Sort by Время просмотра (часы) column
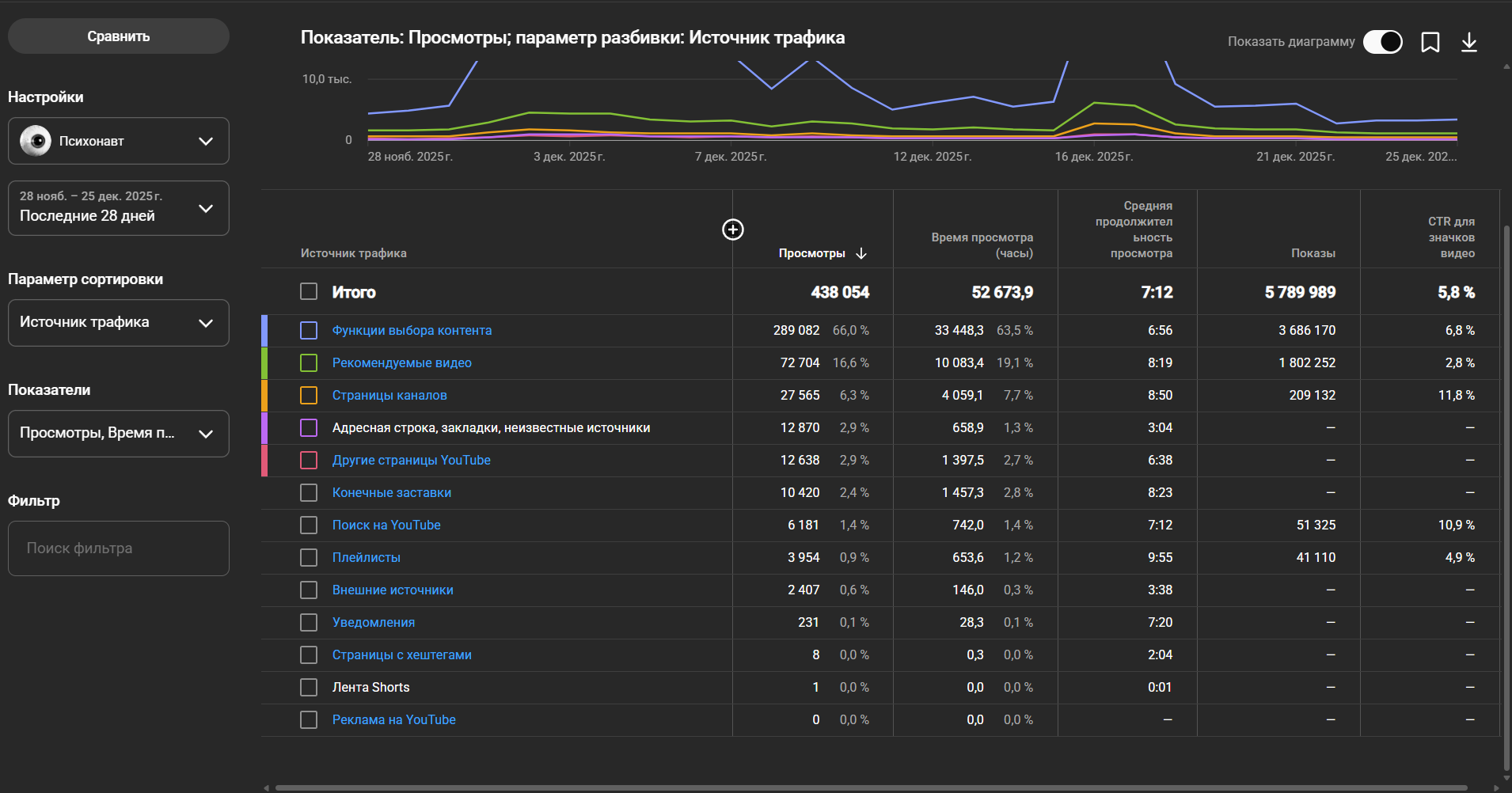The height and width of the screenshot is (793, 1512). coord(982,245)
